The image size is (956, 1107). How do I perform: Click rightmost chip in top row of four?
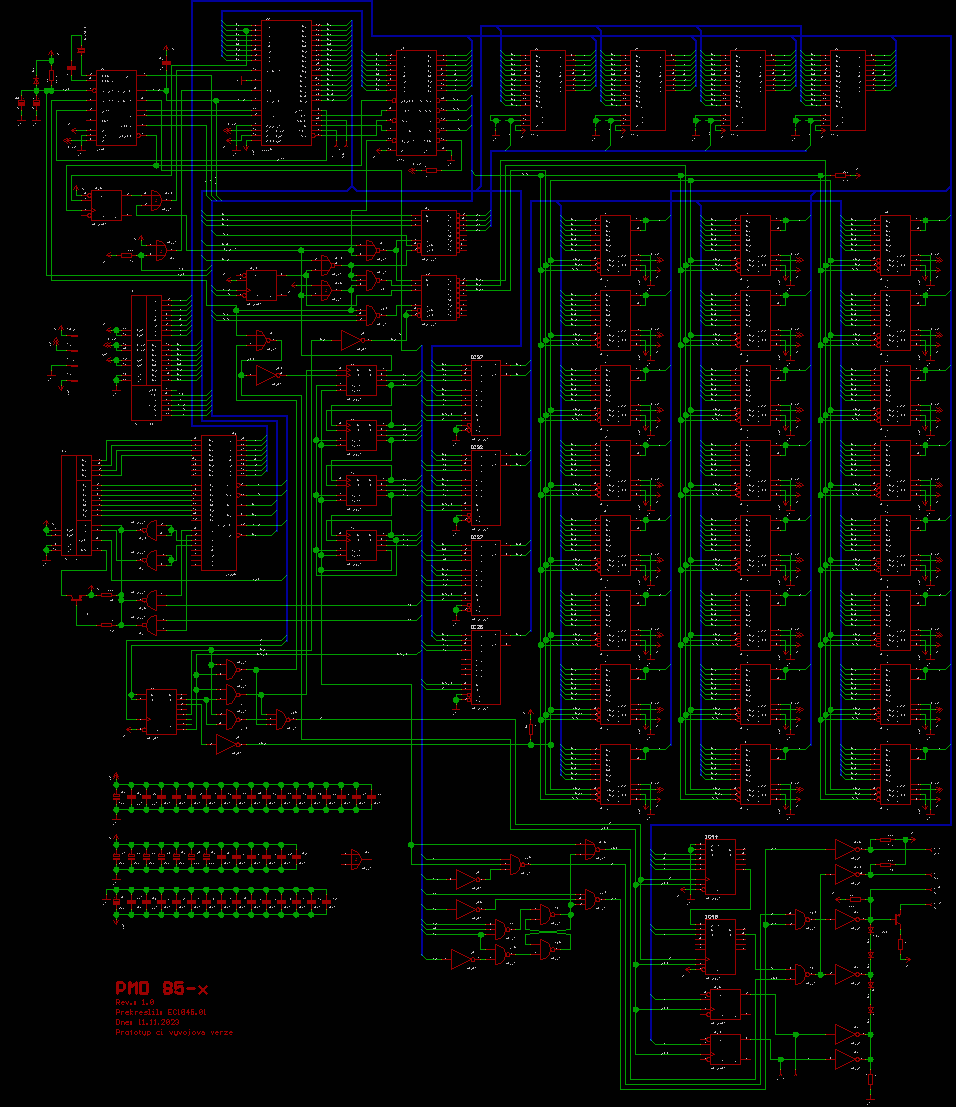[848, 90]
